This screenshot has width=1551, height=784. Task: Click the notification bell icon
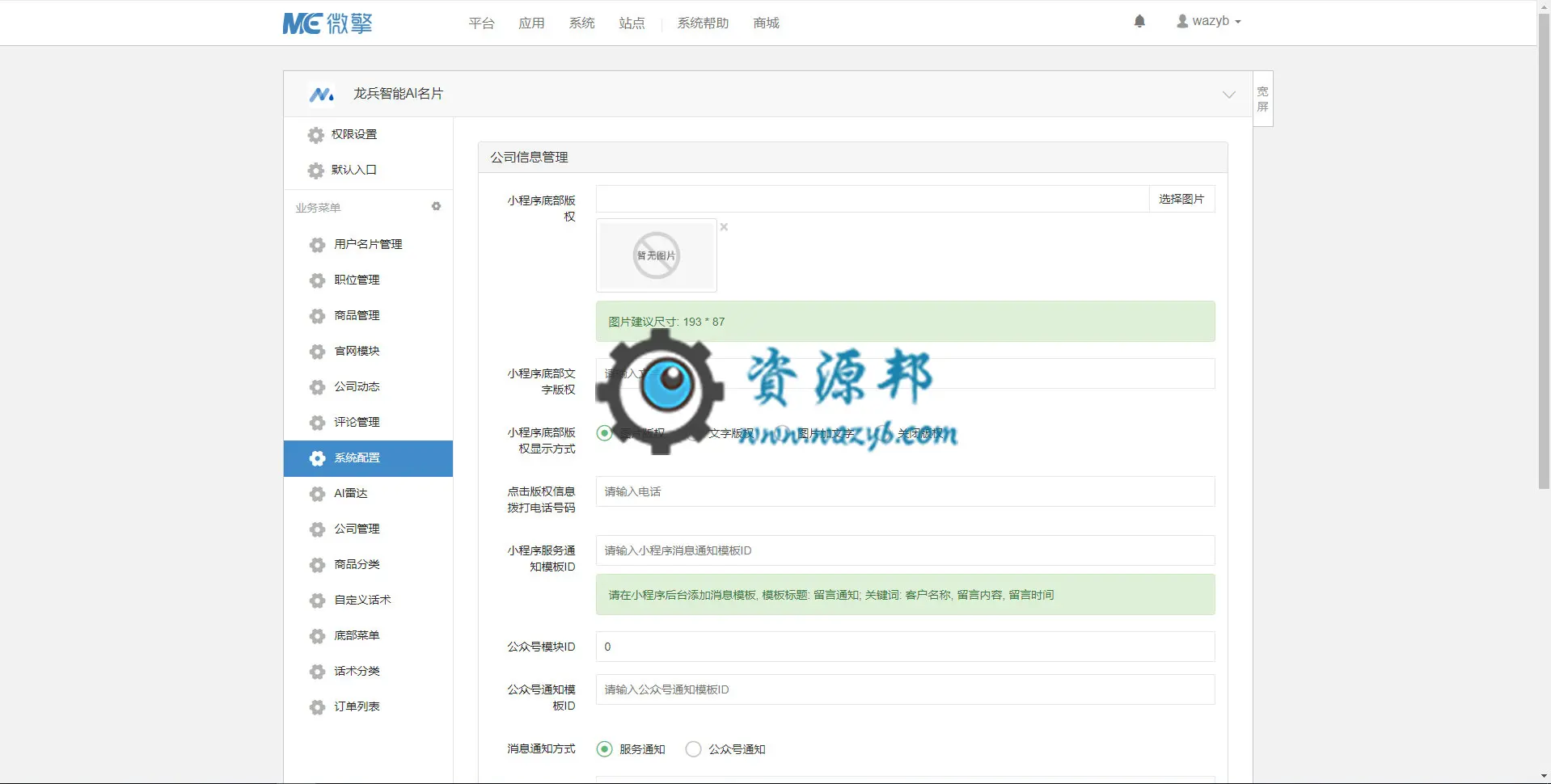coord(1139,22)
